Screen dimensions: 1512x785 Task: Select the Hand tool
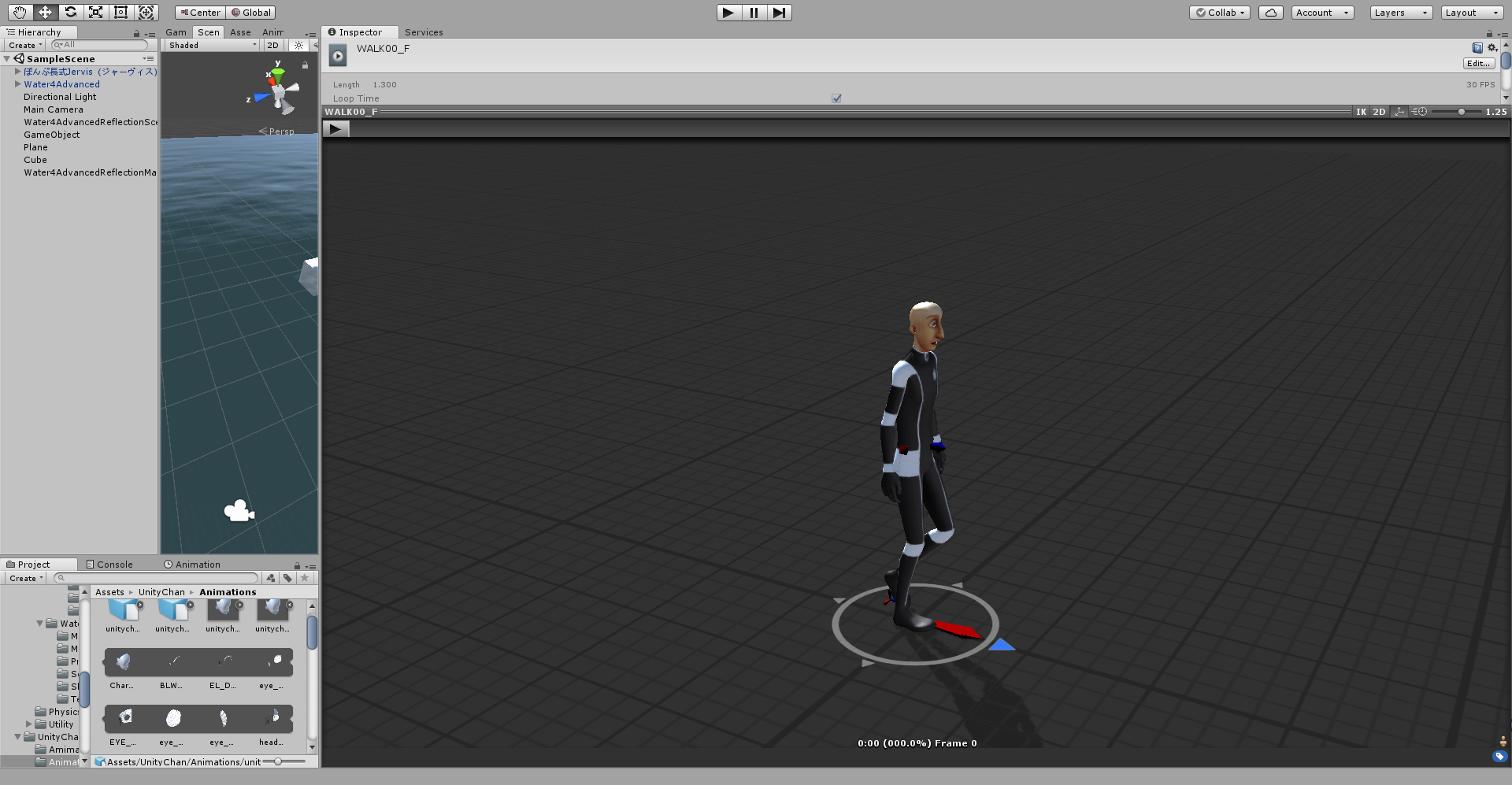click(20, 12)
